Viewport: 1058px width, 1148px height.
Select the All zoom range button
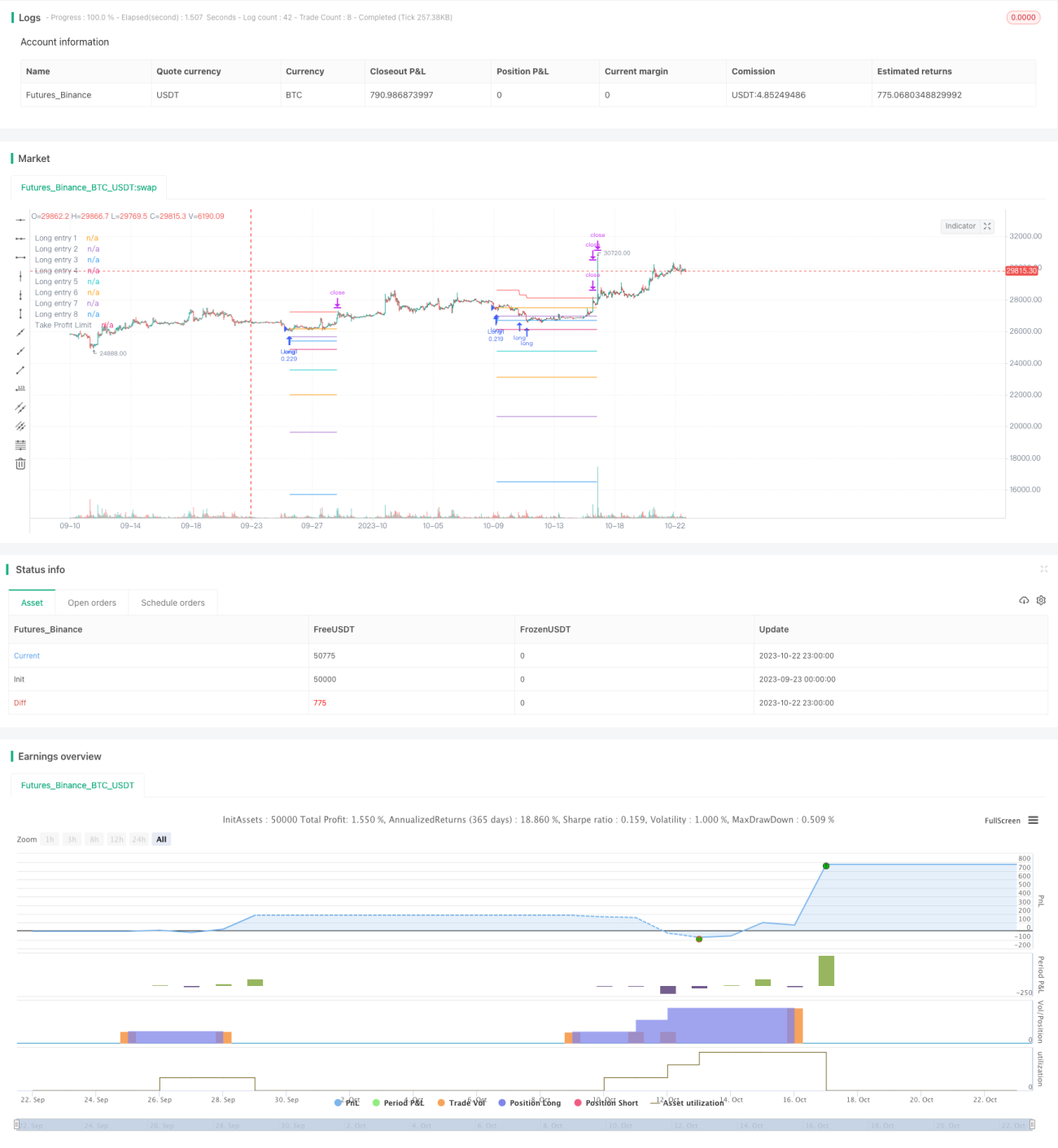(161, 839)
